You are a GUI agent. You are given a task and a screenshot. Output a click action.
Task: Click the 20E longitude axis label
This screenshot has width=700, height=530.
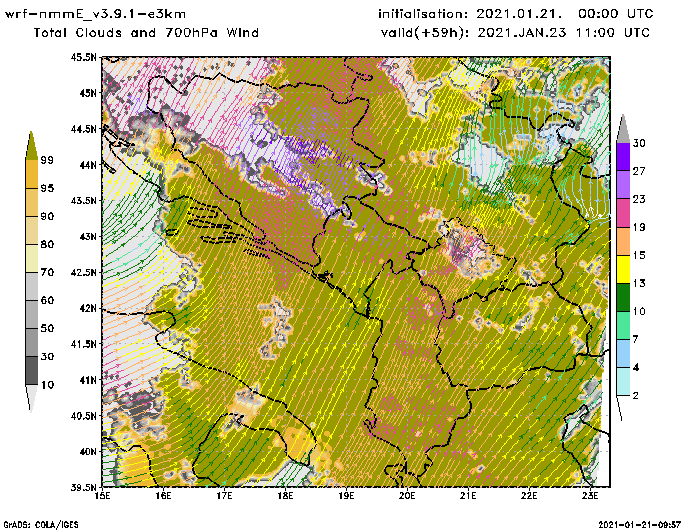(x=407, y=497)
